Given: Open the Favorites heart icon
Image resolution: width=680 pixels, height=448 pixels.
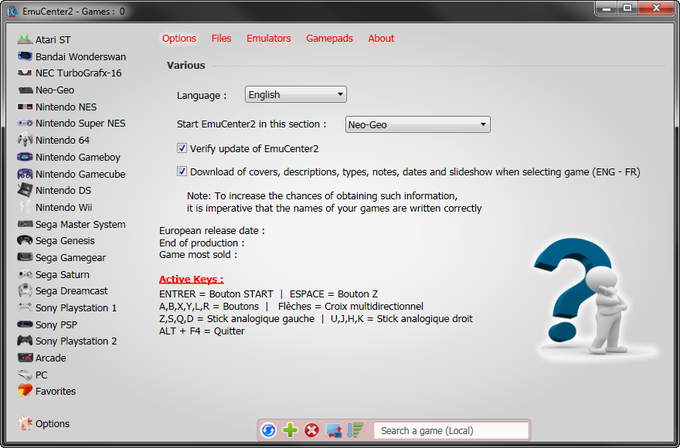Looking at the screenshot, I should (x=25, y=390).
